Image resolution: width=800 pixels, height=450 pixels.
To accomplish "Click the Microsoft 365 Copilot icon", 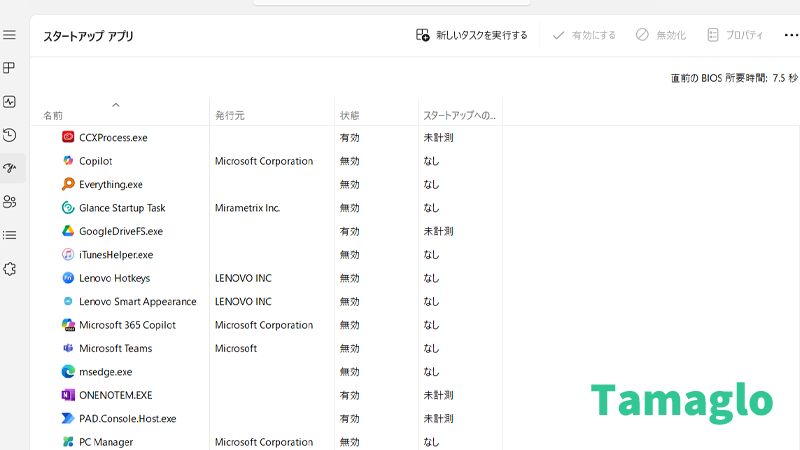I will [x=68, y=325].
